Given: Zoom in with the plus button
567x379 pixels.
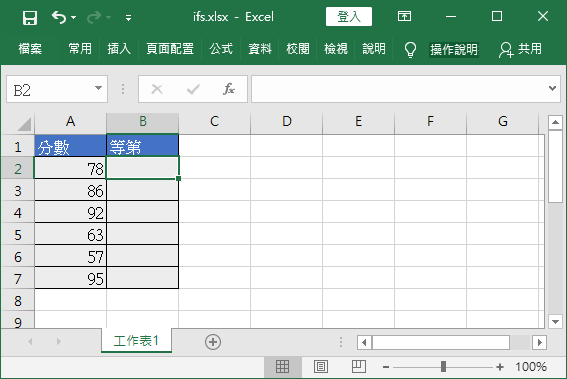Looking at the screenshot, I should [500, 367].
